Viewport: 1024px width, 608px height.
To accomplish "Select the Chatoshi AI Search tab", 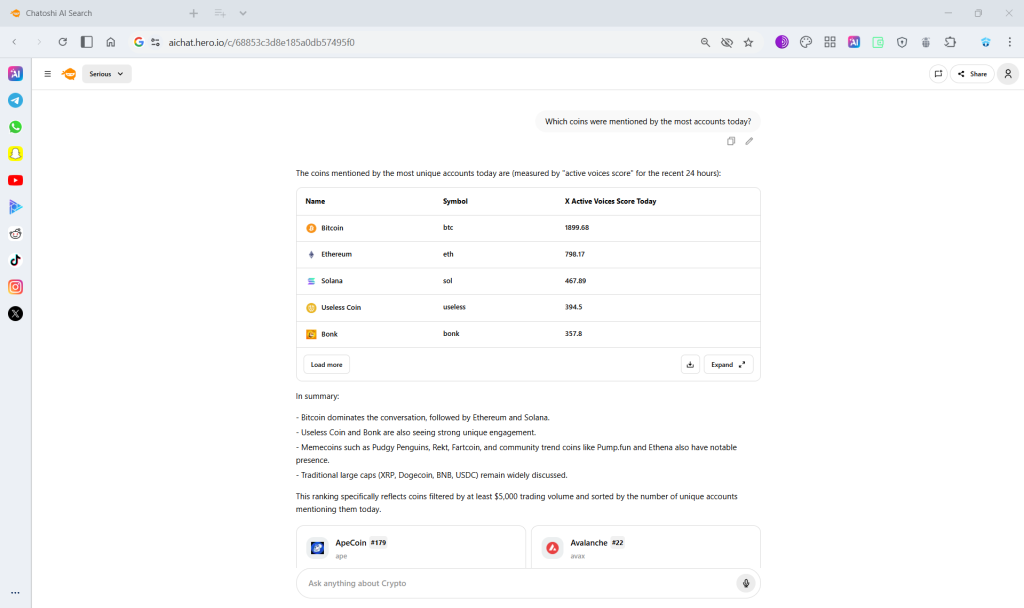I will (x=90, y=13).
